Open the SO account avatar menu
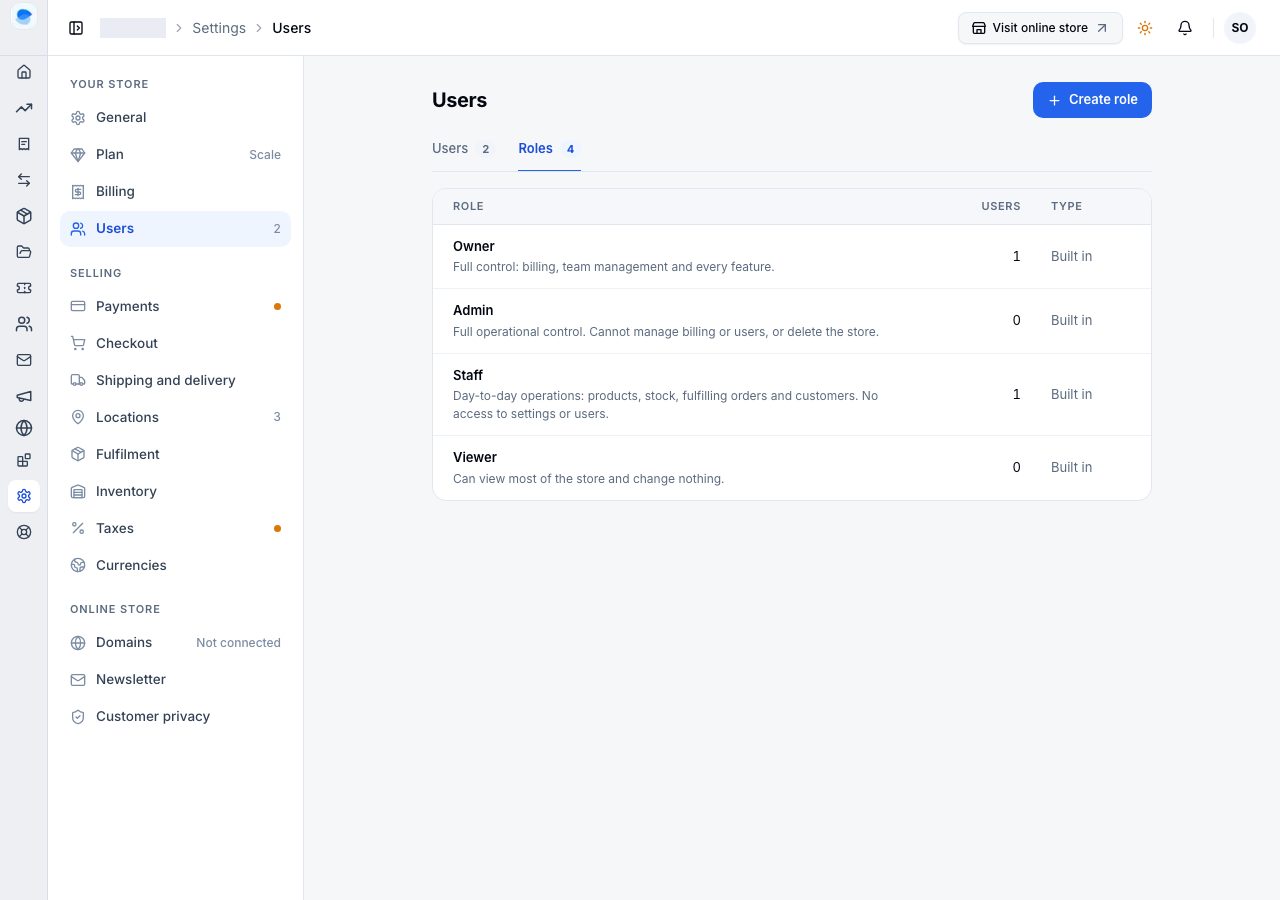Screen dimensions: 1280x900 pyautogui.click(x=1240, y=28)
